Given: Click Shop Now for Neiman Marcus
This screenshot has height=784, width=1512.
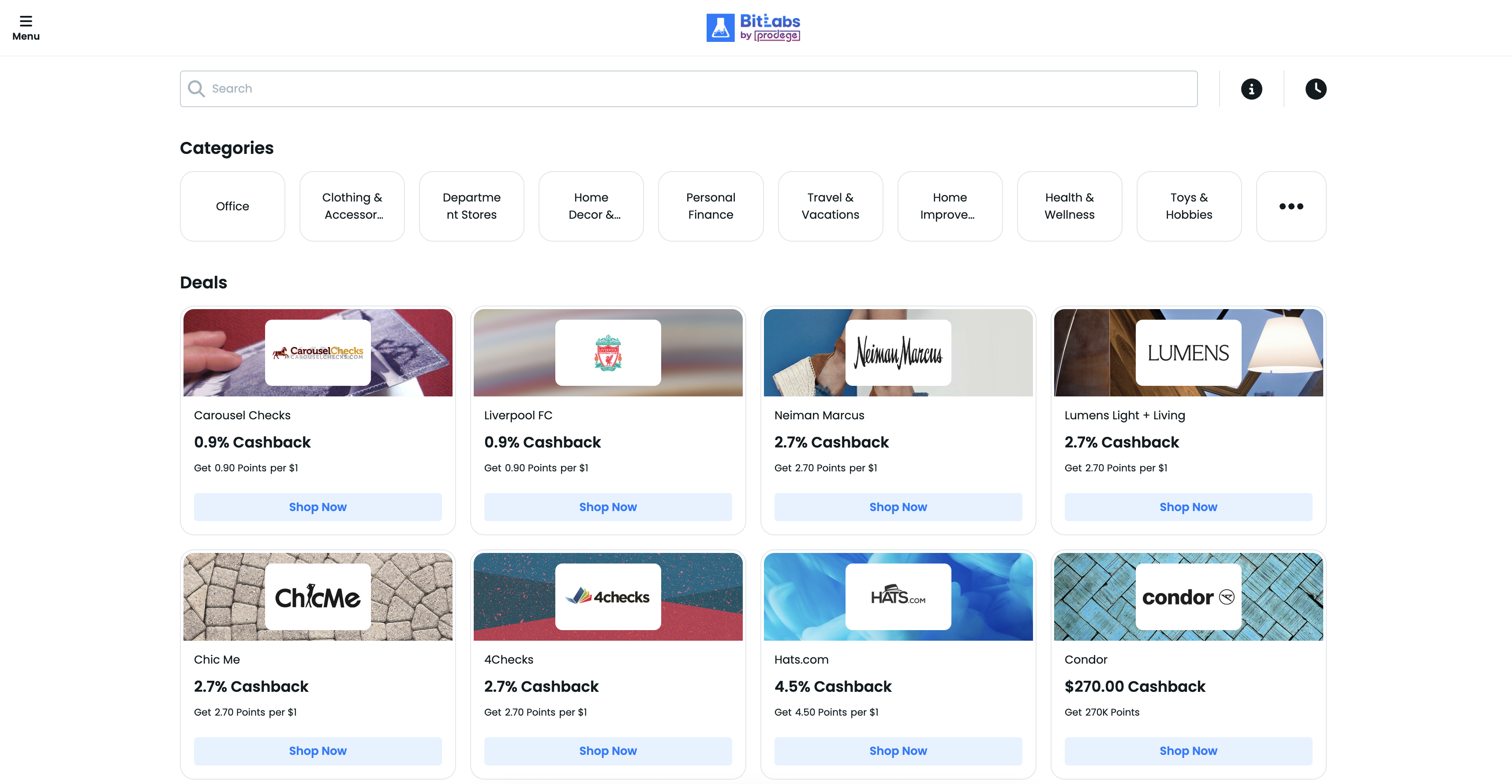Looking at the screenshot, I should coord(898,507).
